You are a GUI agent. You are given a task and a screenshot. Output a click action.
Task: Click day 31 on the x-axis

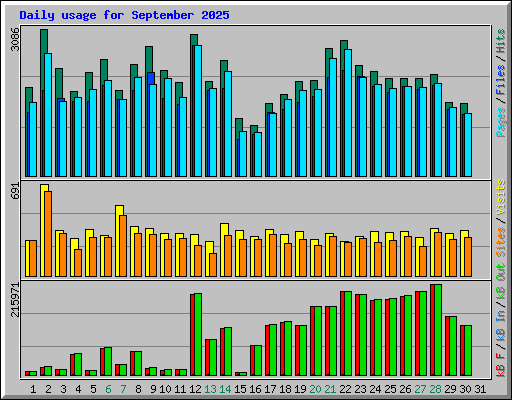[x=480, y=389]
